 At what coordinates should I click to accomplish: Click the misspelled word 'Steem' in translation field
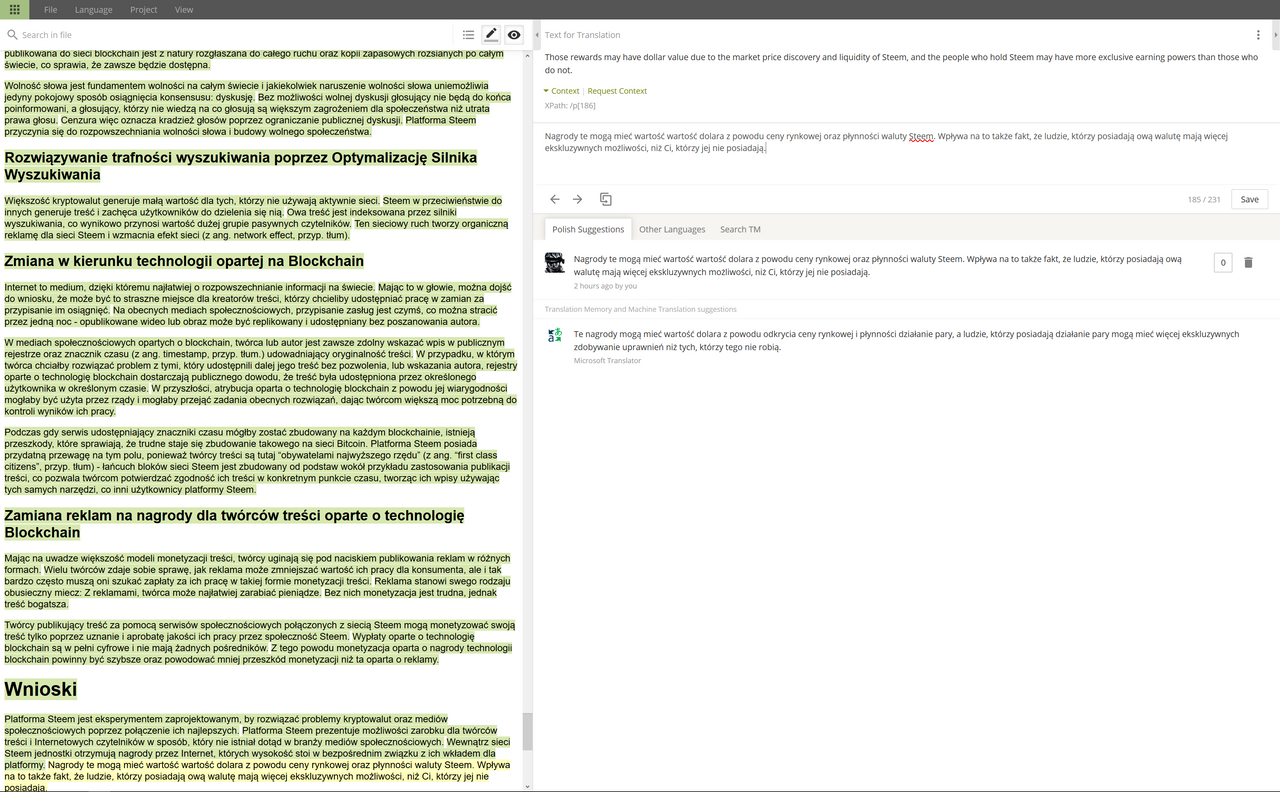point(920,136)
